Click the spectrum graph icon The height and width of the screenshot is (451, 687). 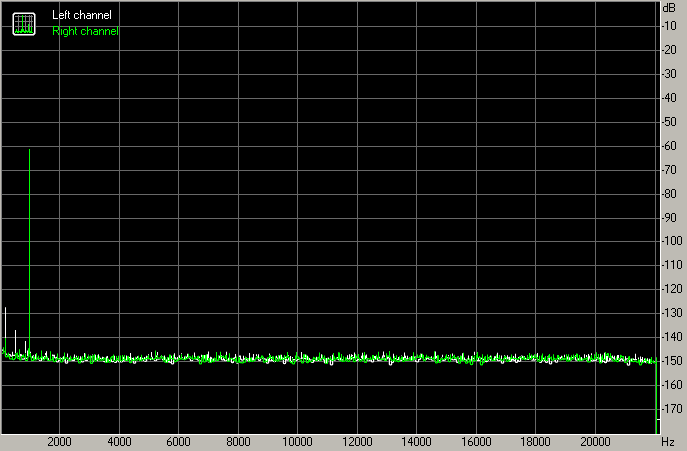(24, 24)
